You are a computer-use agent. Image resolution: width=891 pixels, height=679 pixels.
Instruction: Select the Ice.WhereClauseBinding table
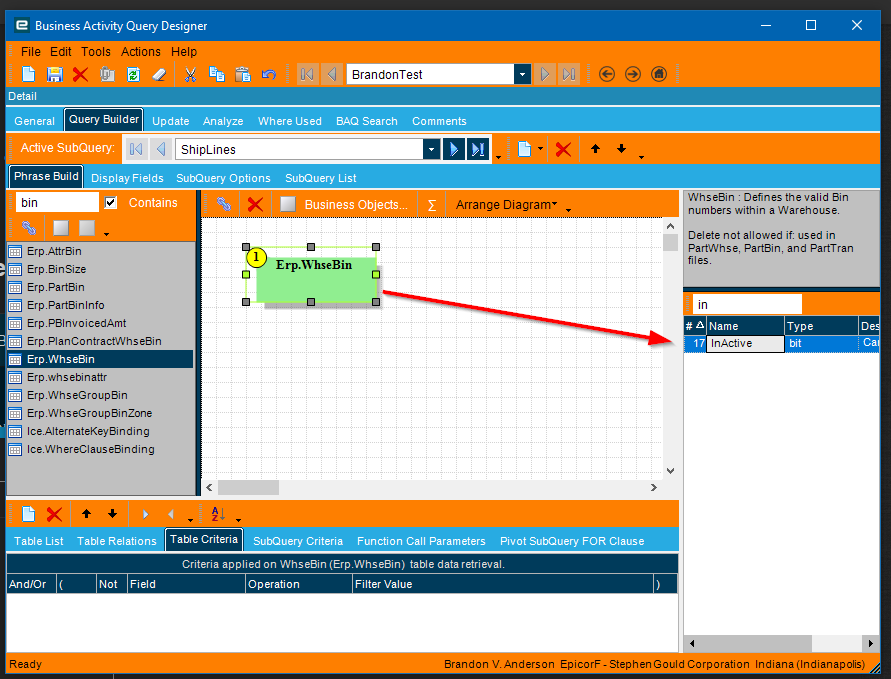(x=90, y=449)
